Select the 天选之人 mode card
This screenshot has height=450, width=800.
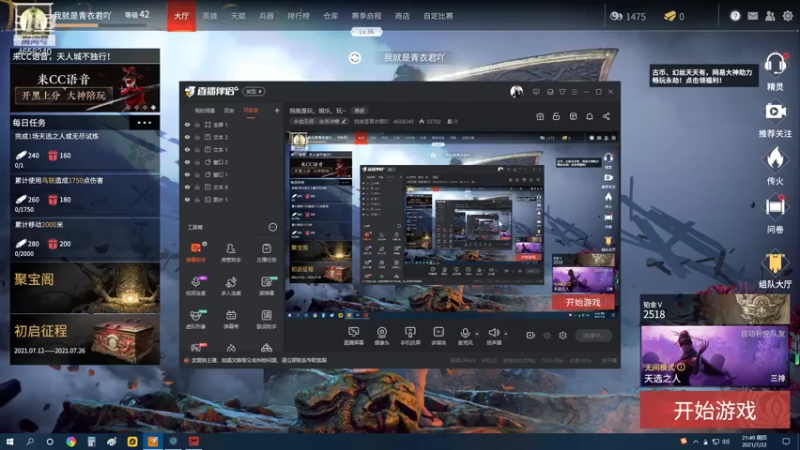tap(715, 356)
